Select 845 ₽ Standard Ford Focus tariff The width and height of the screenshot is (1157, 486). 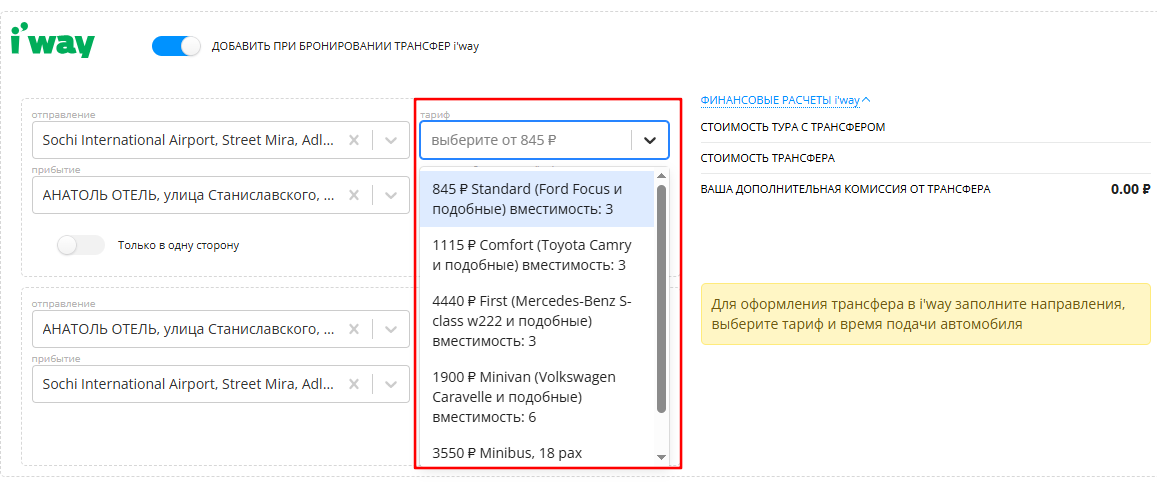click(537, 199)
